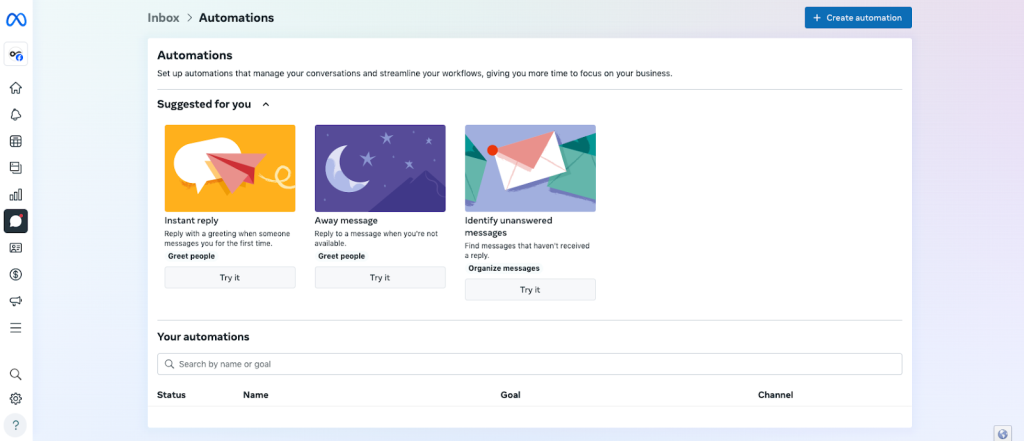Open the Ads megaphone icon

(16, 301)
